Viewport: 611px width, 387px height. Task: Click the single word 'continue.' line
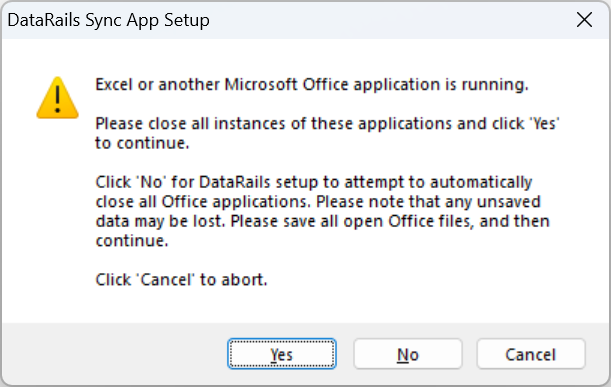[132, 240]
